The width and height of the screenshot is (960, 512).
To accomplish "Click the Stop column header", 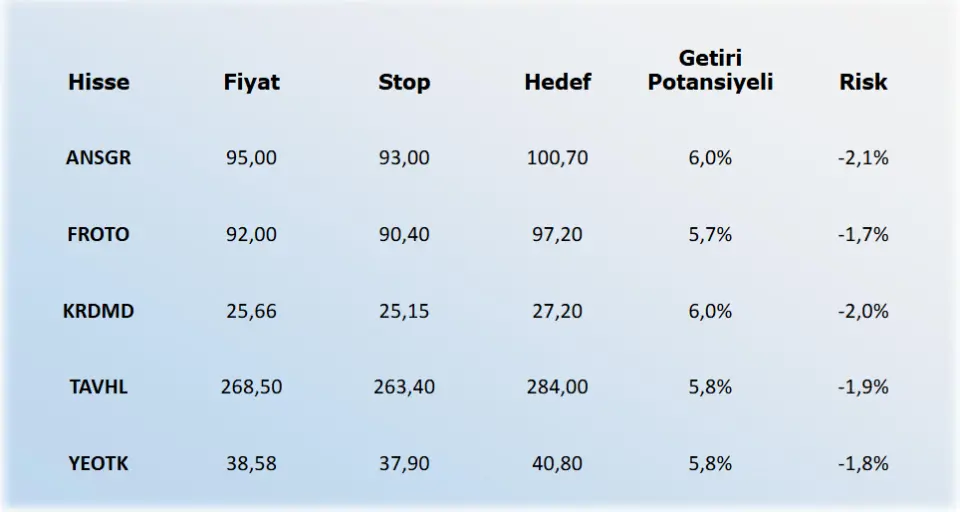I will point(404,82).
